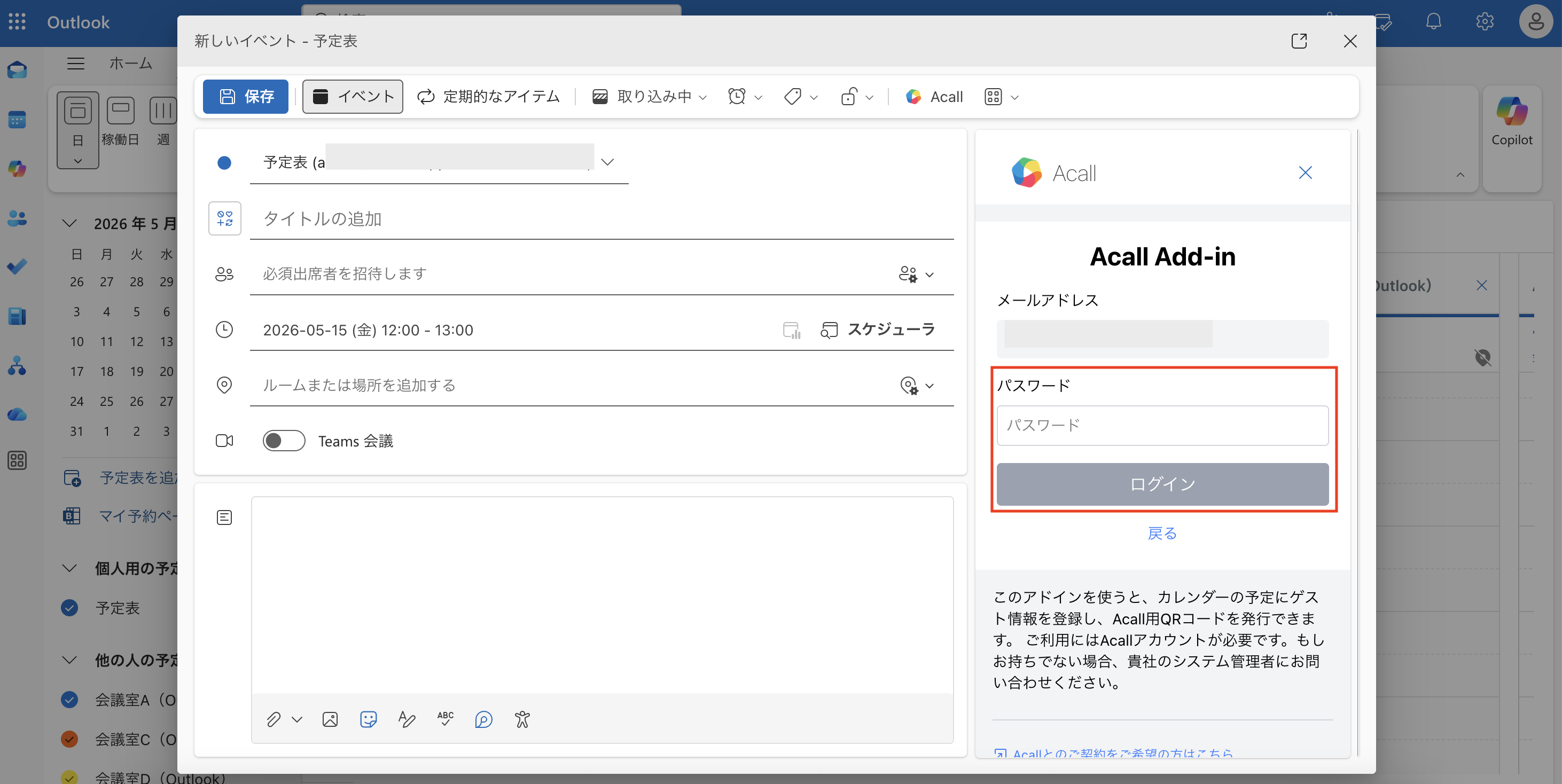Click the メールアドレス field in Acall
1562x784 pixels.
pos(1162,339)
